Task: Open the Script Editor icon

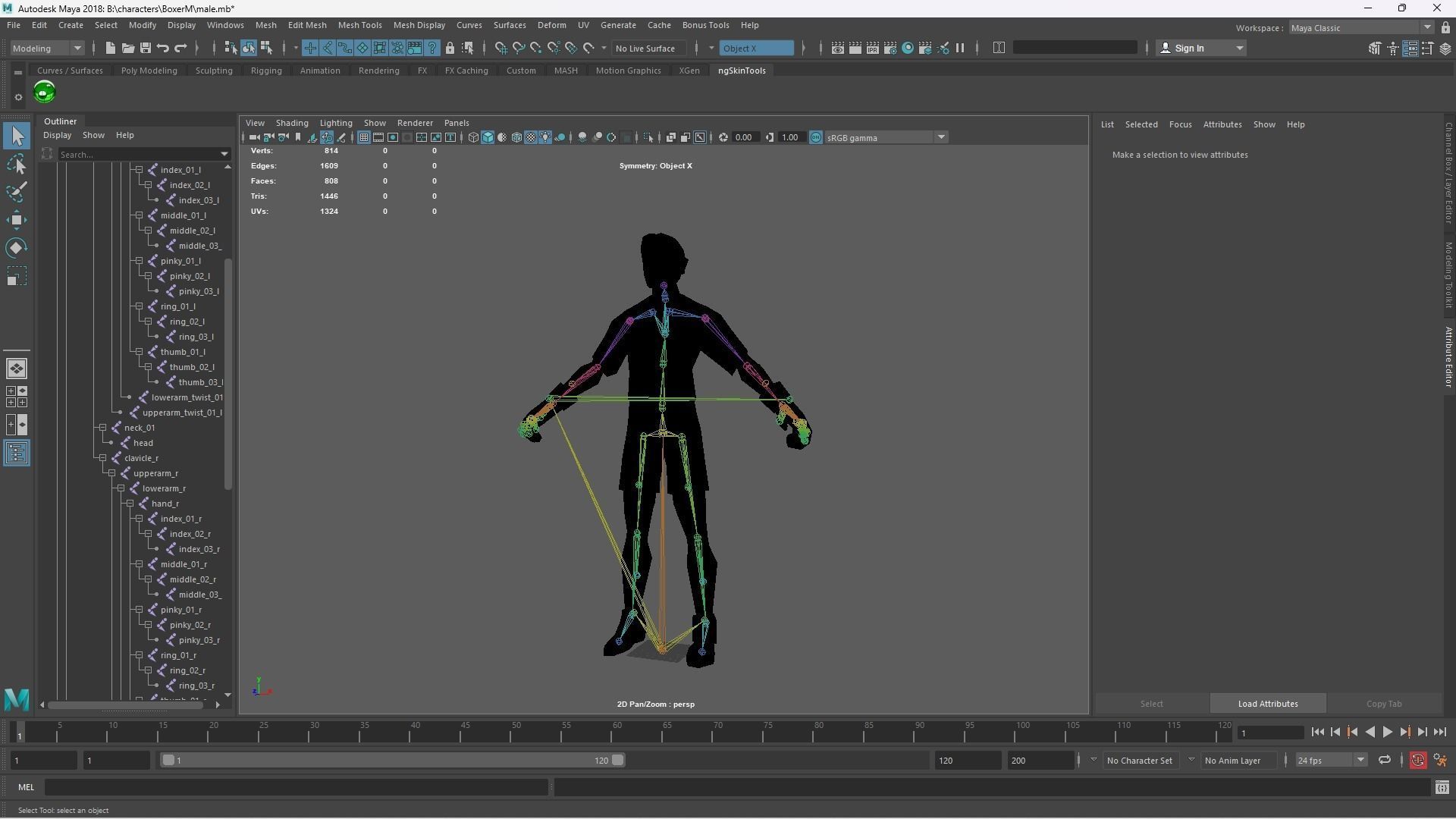Action: (1442, 788)
